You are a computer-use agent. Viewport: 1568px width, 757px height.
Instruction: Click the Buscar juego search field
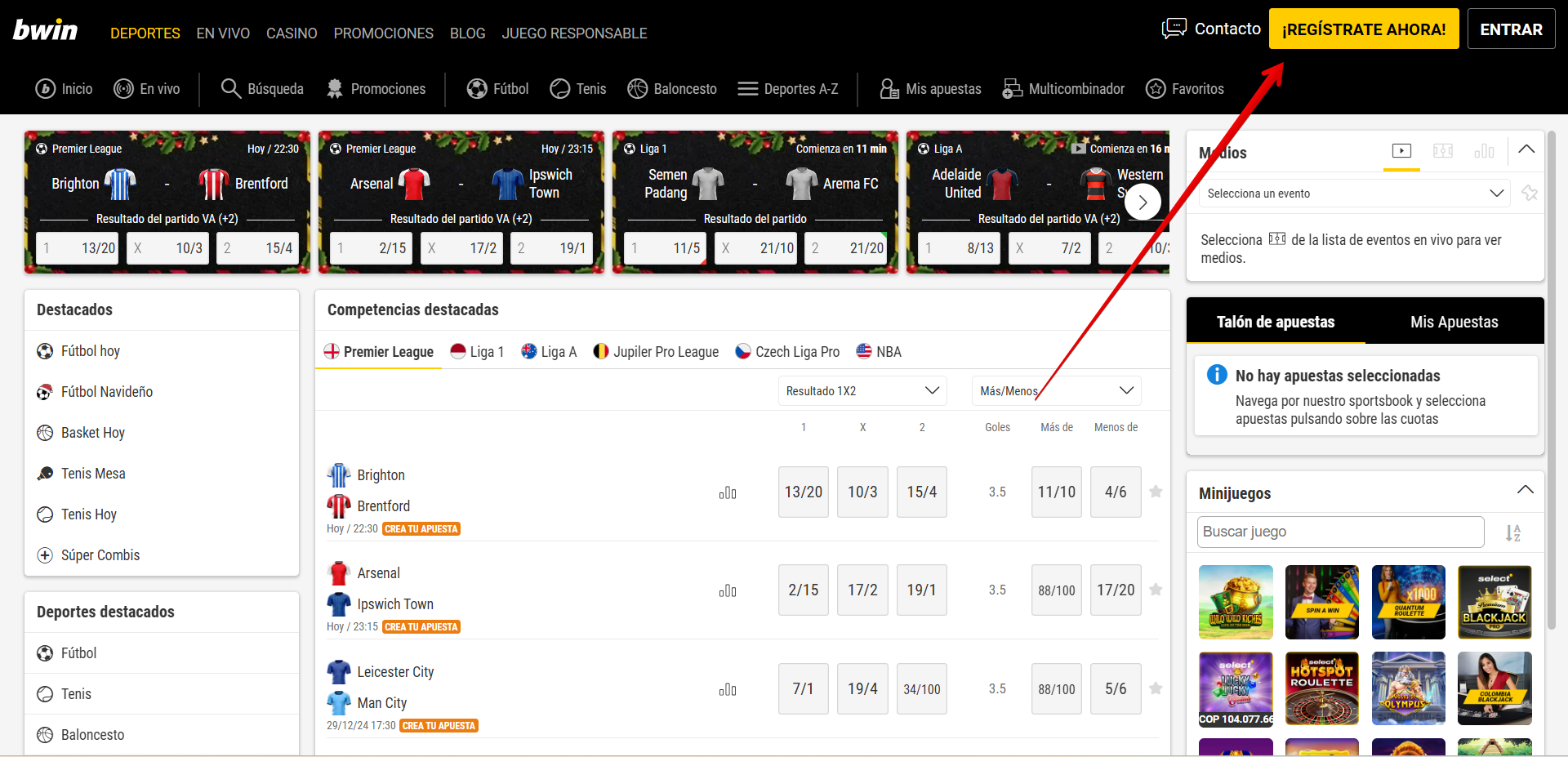point(1341,532)
